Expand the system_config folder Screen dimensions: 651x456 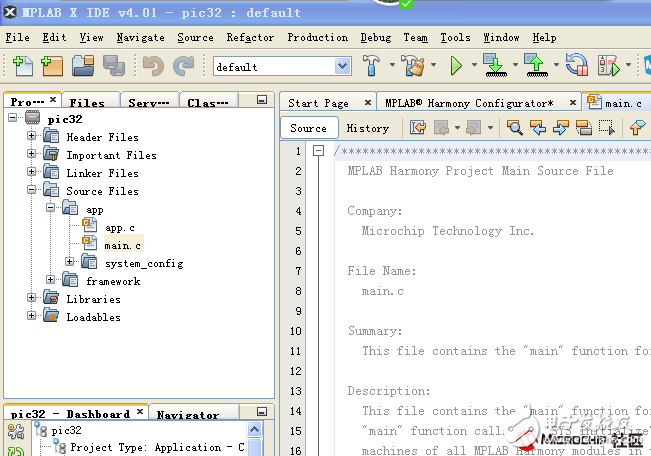tap(70, 263)
